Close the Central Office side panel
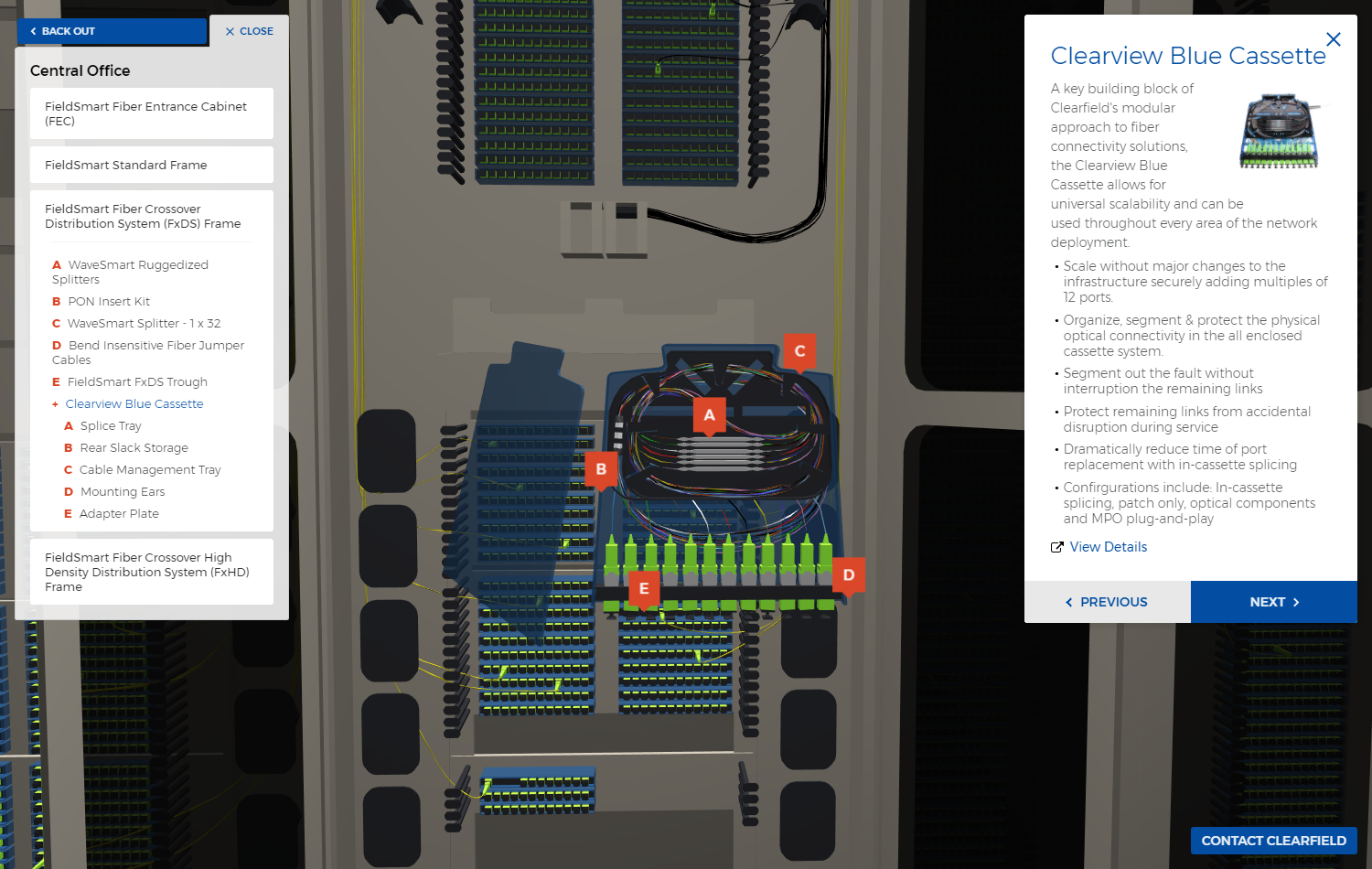1372x869 pixels. [250, 31]
